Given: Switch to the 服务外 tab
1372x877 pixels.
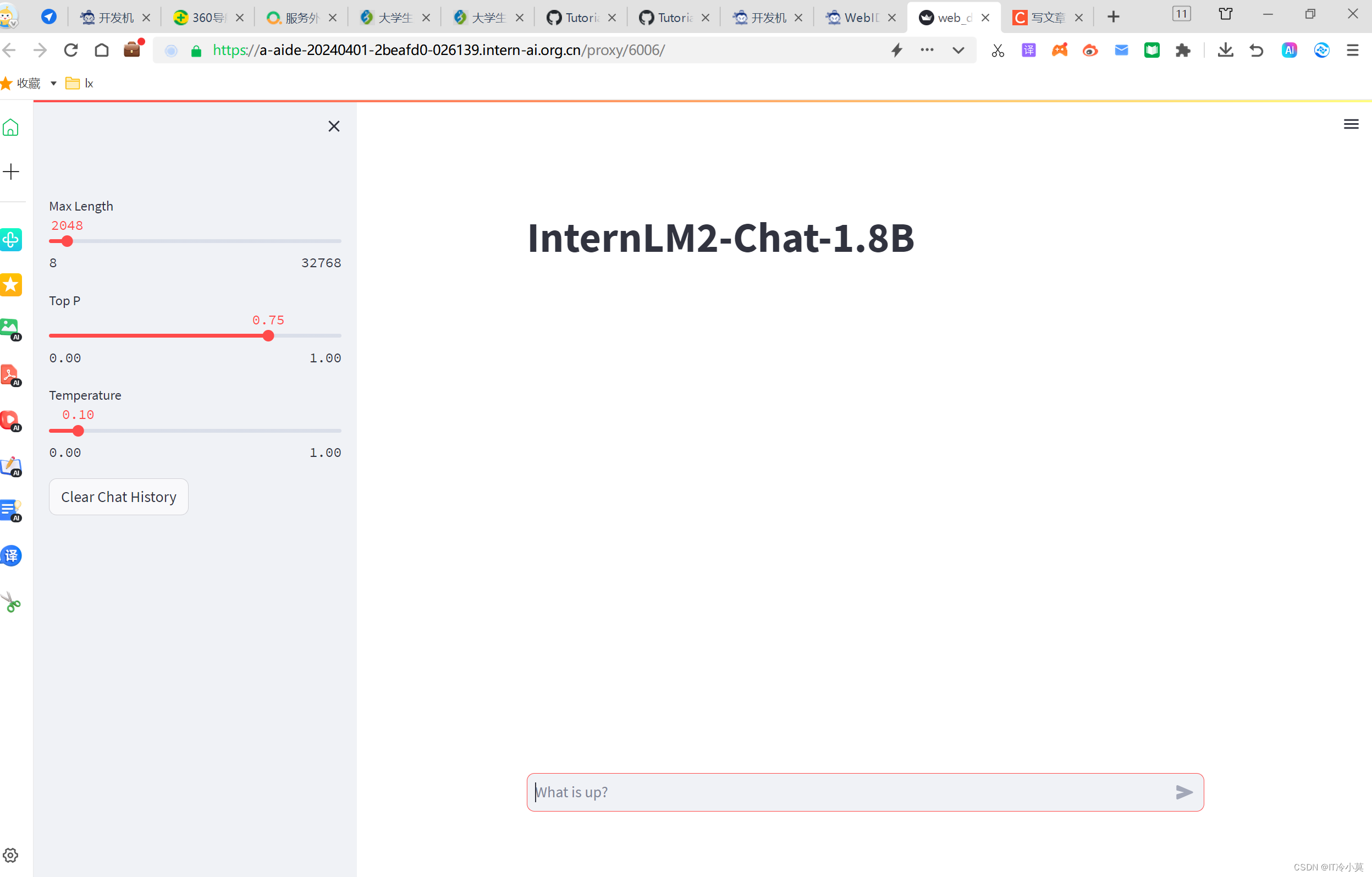Looking at the screenshot, I should (x=301, y=18).
